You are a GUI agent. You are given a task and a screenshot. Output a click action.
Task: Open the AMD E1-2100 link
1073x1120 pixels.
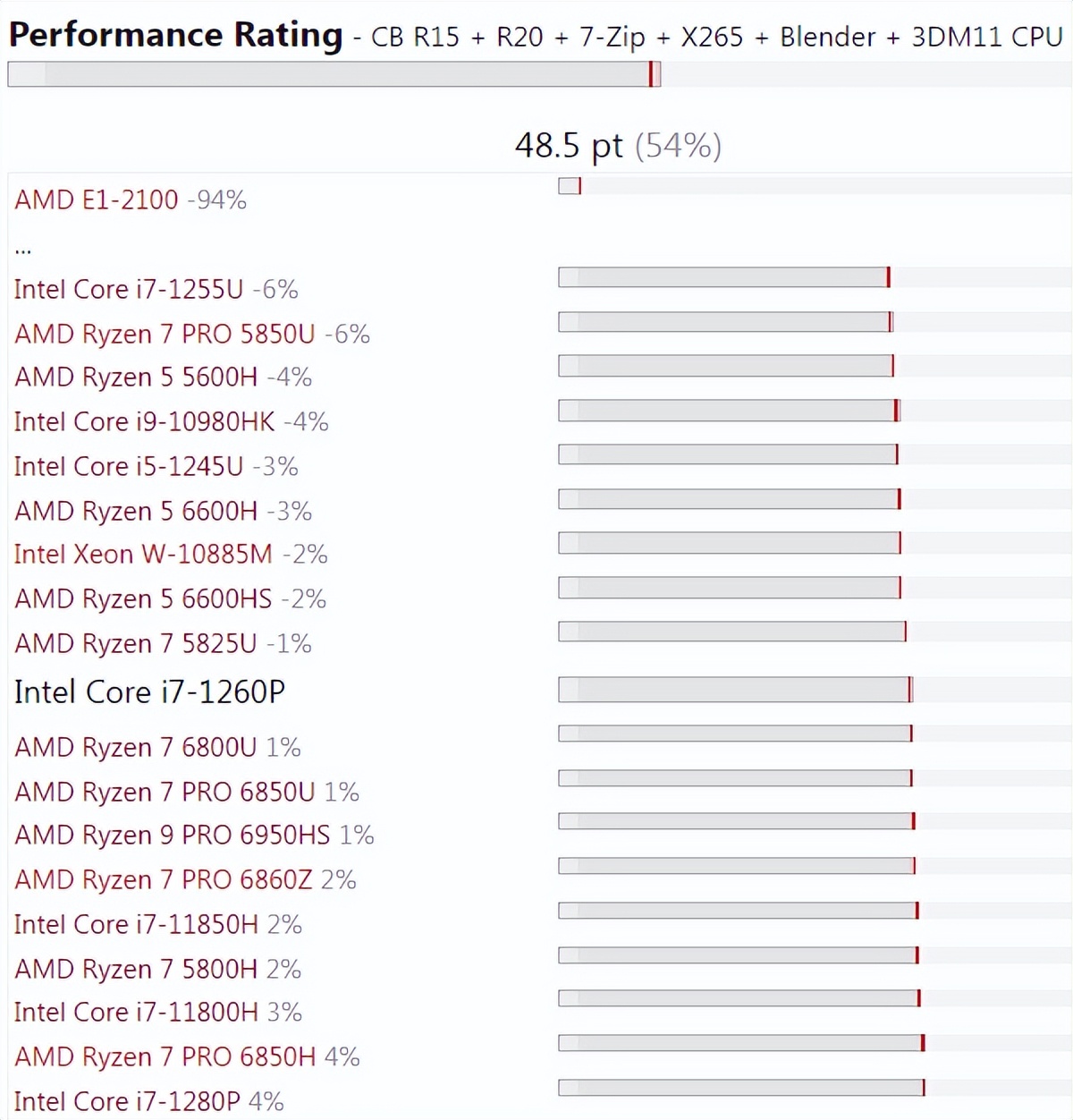[97, 199]
